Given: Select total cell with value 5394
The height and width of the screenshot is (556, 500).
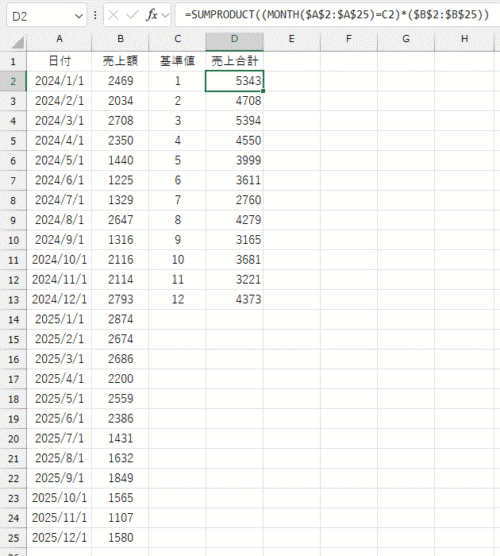Looking at the screenshot, I should pos(234,121).
